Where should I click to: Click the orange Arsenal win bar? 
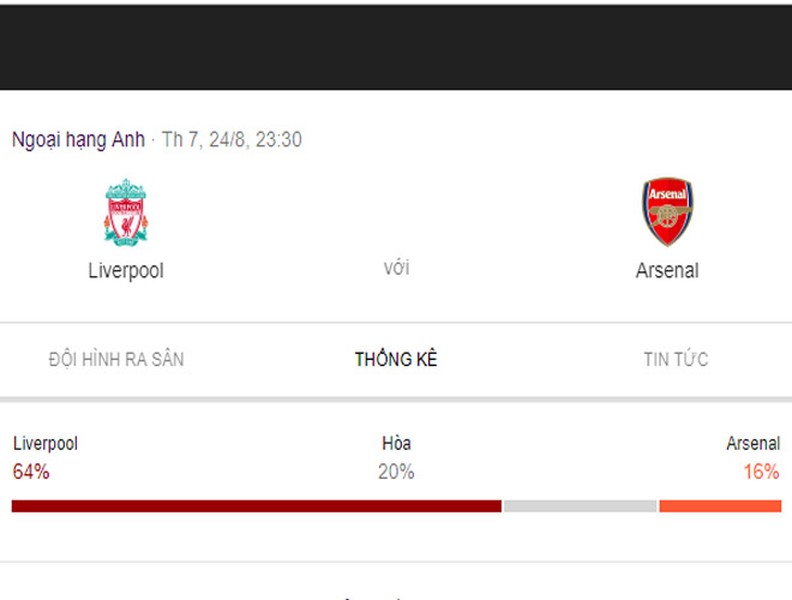point(720,506)
